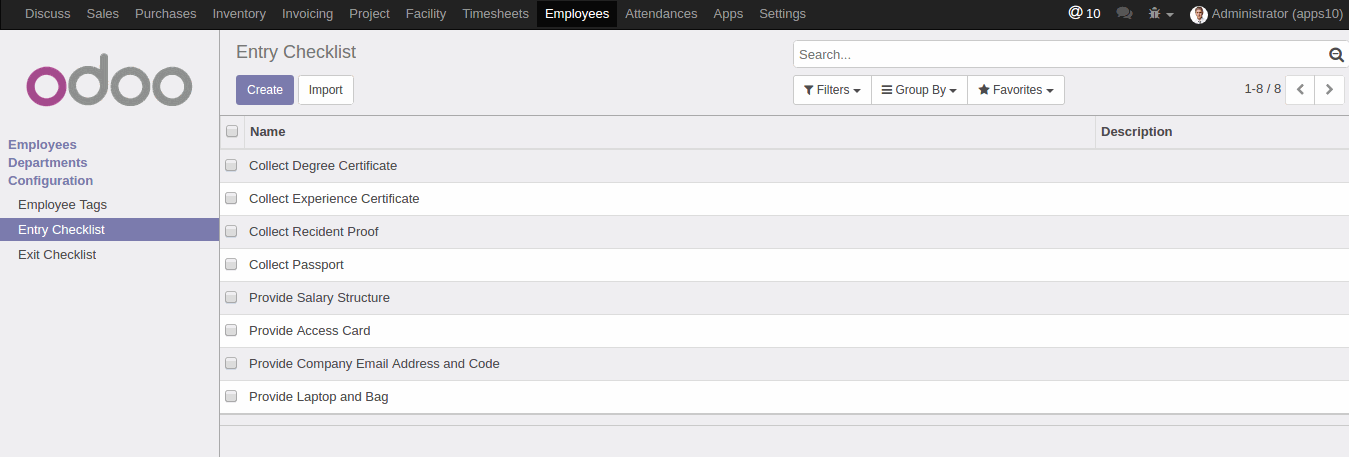1349x457 pixels.
Task: Click the Import button
Action: pyautogui.click(x=326, y=90)
